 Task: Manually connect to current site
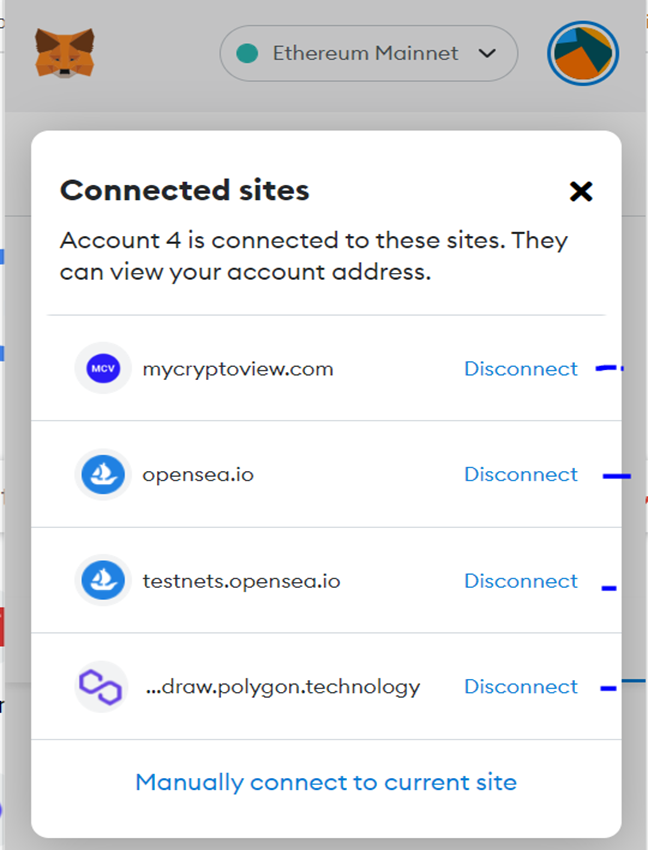click(x=326, y=783)
